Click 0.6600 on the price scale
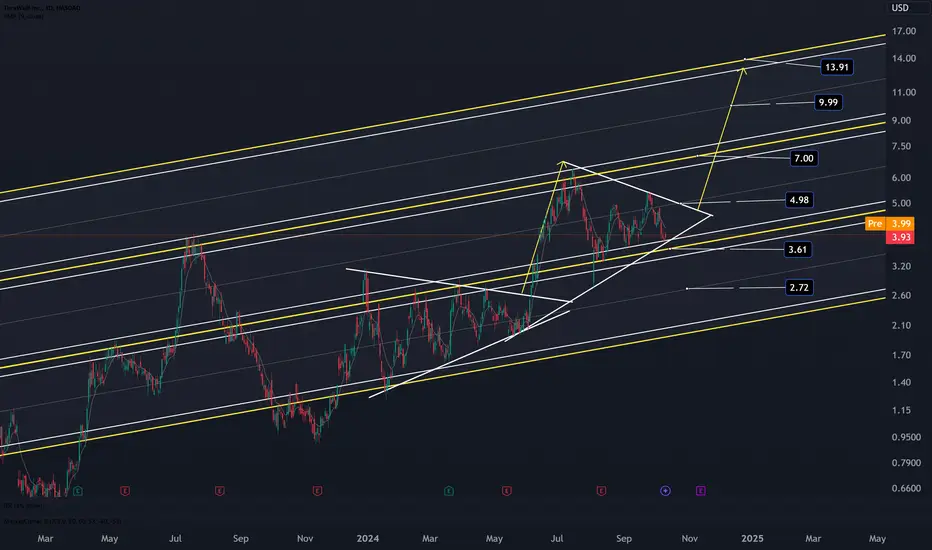 tap(906, 488)
